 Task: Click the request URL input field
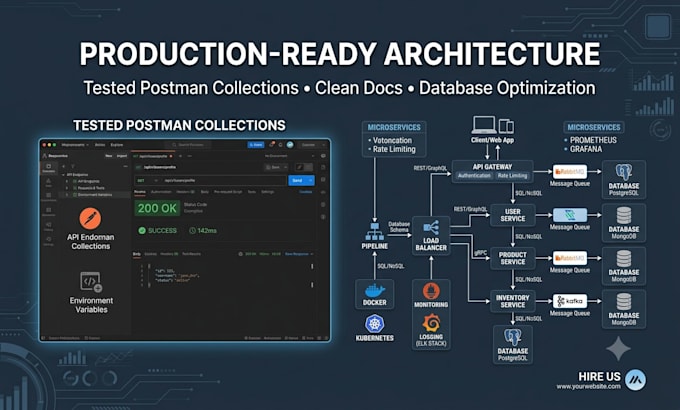coord(224,180)
